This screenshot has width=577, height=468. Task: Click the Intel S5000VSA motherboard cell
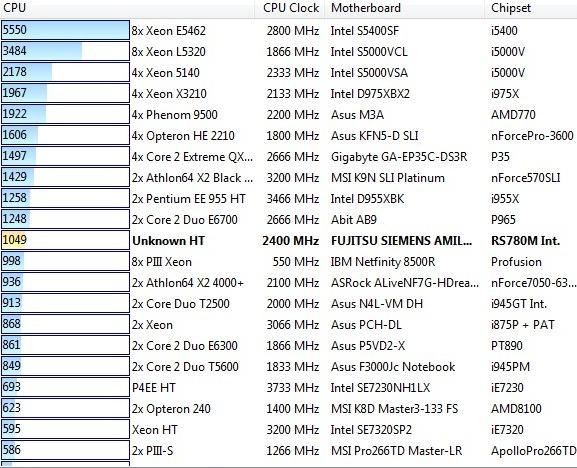click(x=369, y=72)
